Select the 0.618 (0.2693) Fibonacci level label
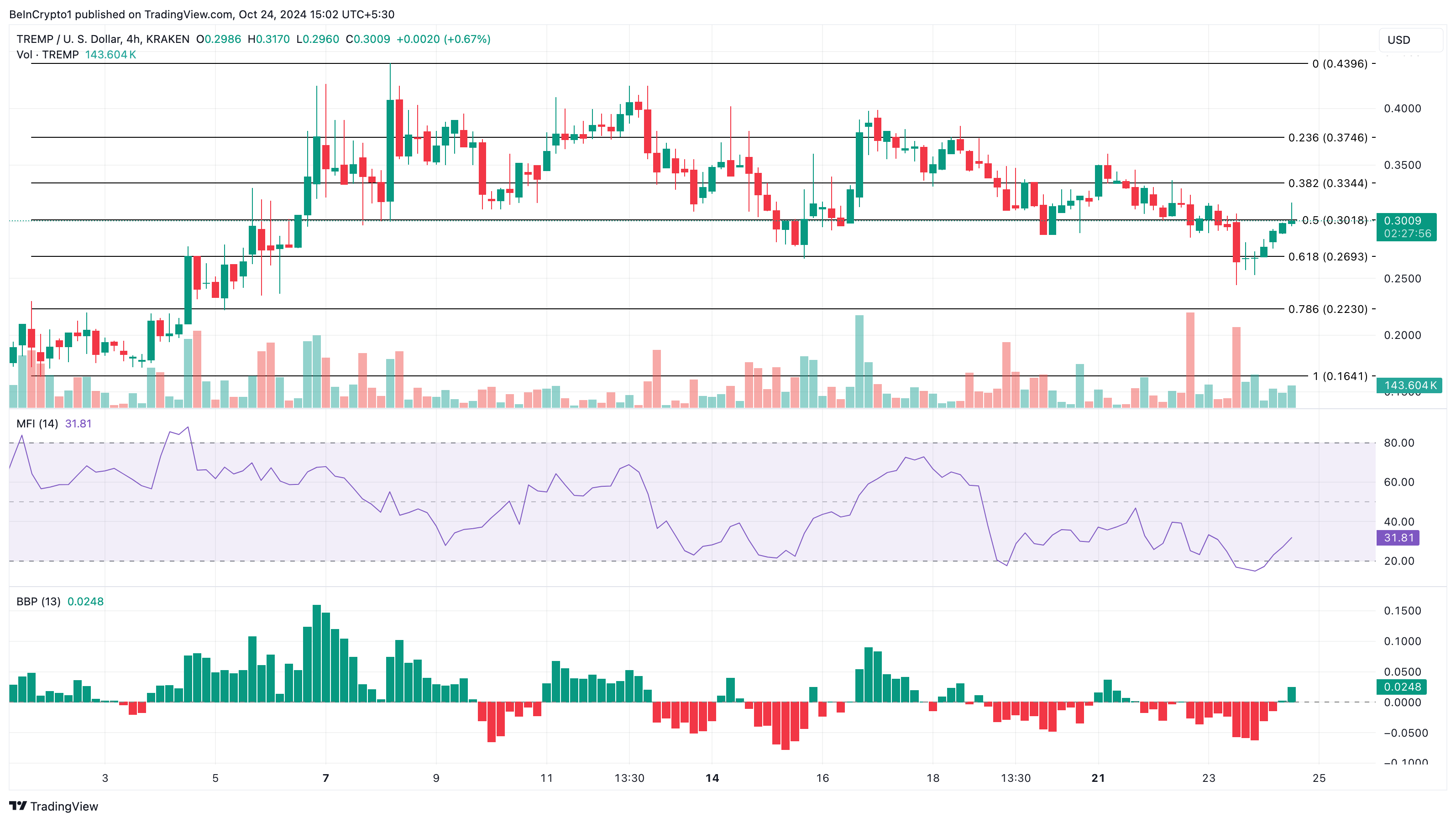This screenshot has height=822, width=1456. coord(1328,256)
